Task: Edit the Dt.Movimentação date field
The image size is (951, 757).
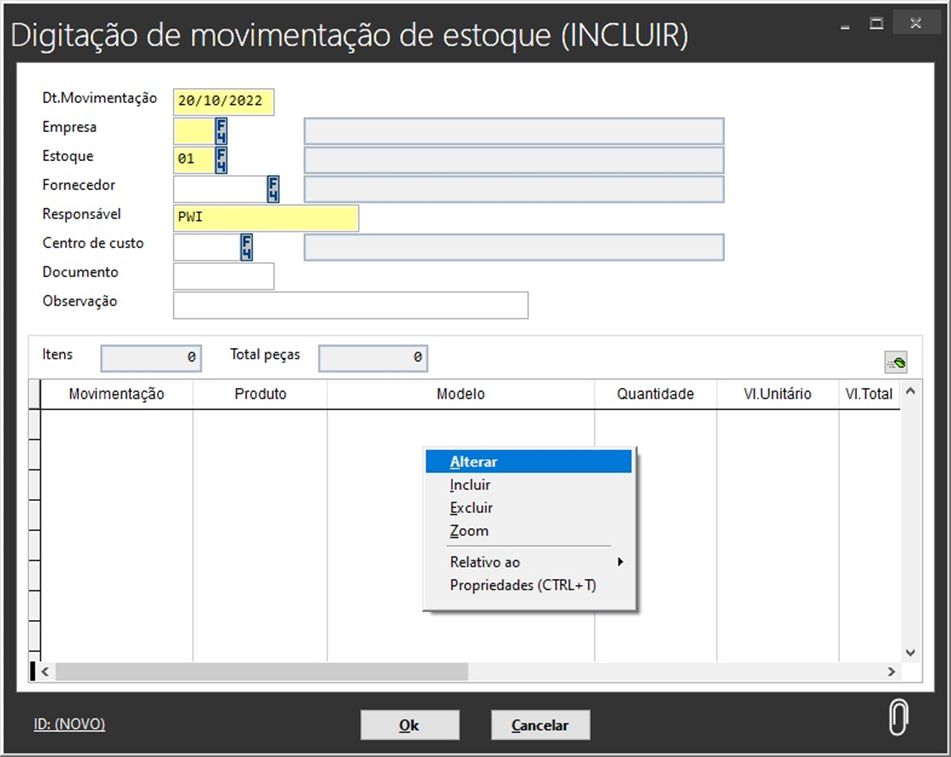Action: 223,101
